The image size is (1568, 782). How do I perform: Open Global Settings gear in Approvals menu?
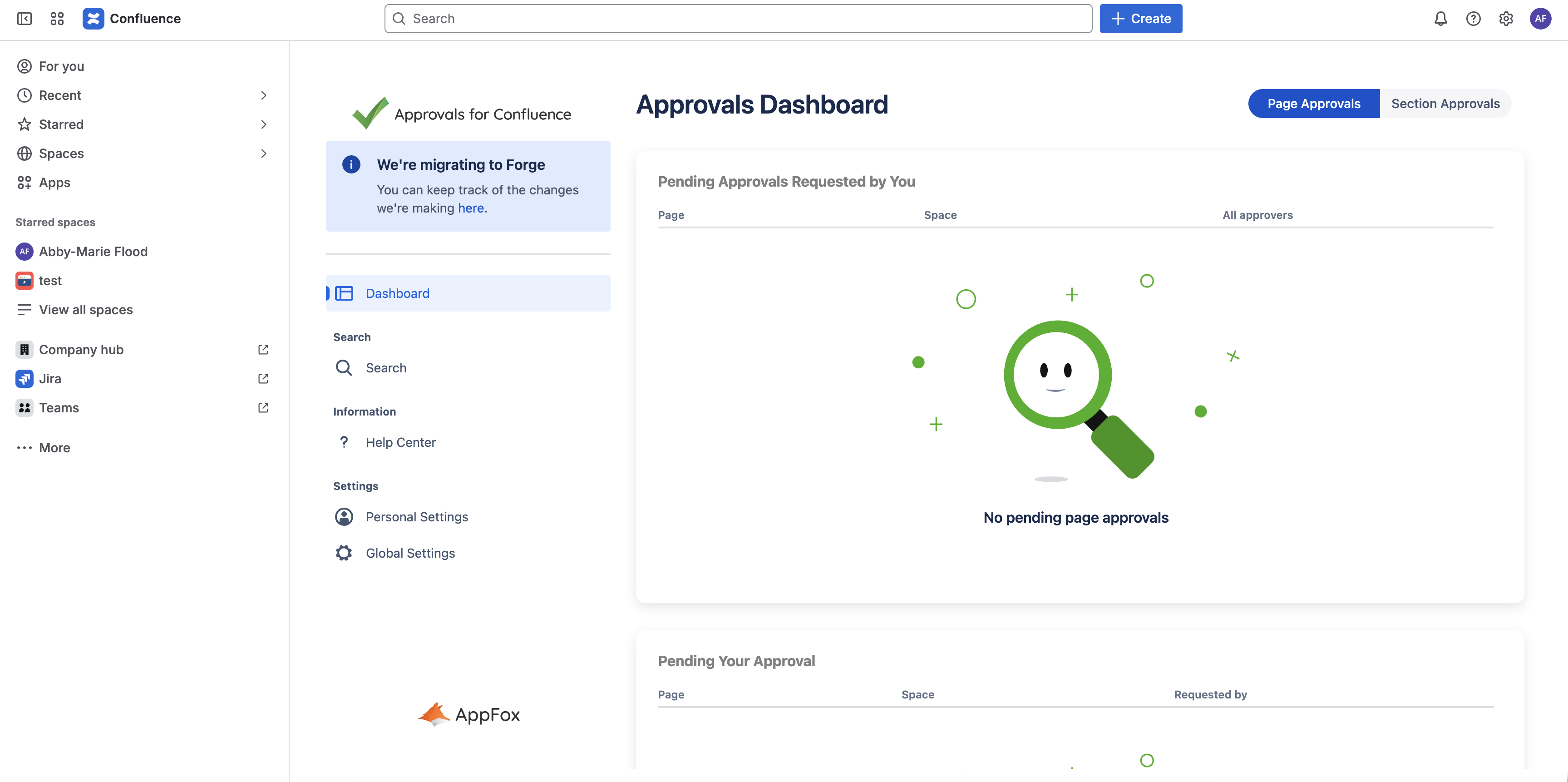point(409,553)
